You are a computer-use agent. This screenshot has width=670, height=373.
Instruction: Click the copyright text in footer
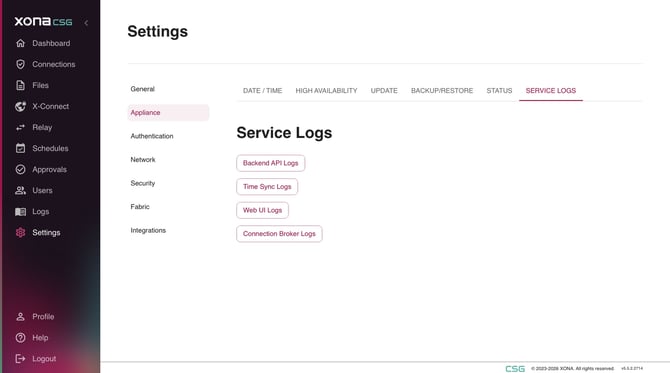coord(573,368)
